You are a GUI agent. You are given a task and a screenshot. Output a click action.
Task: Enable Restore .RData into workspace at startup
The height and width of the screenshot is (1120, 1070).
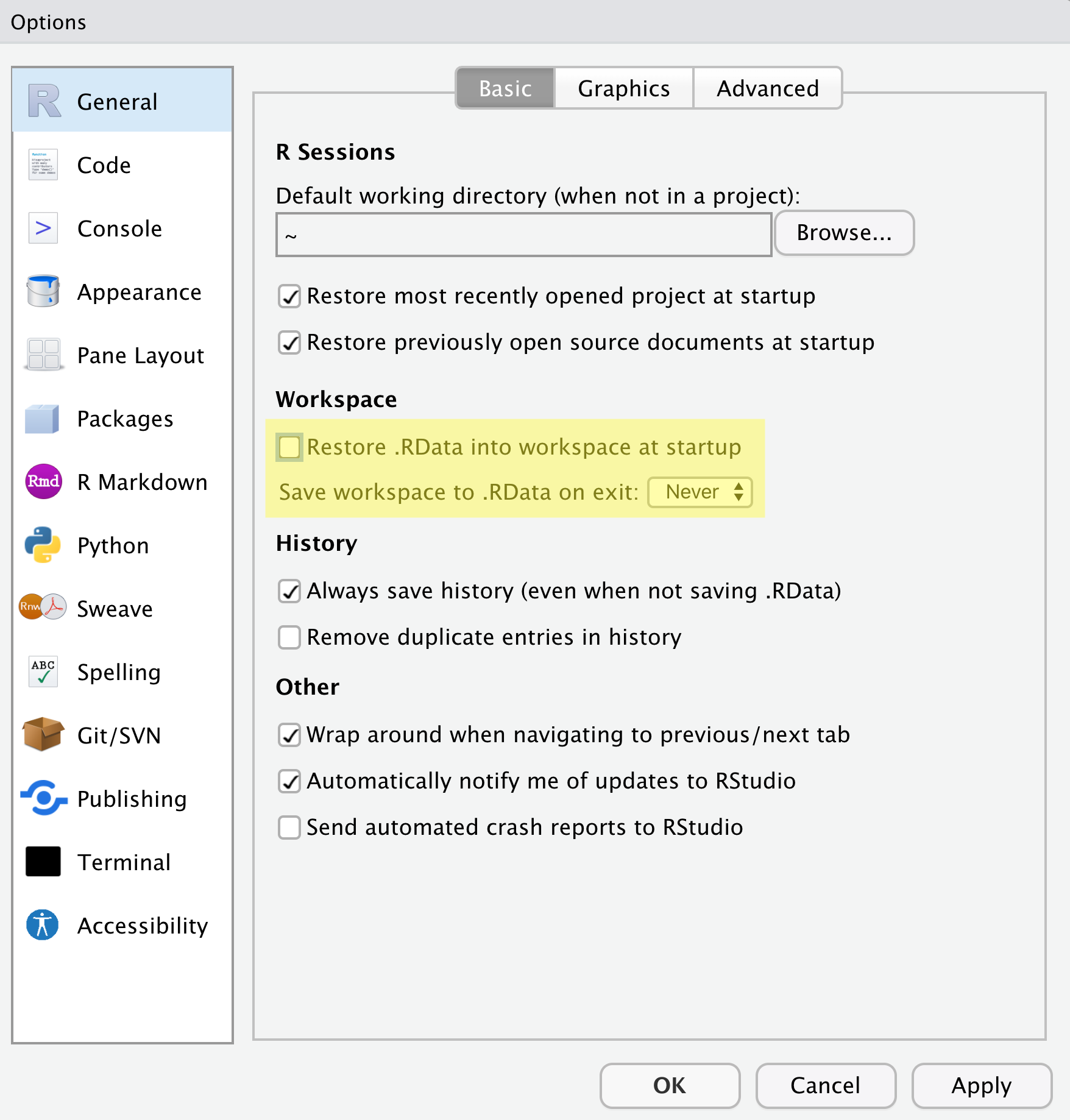289,447
